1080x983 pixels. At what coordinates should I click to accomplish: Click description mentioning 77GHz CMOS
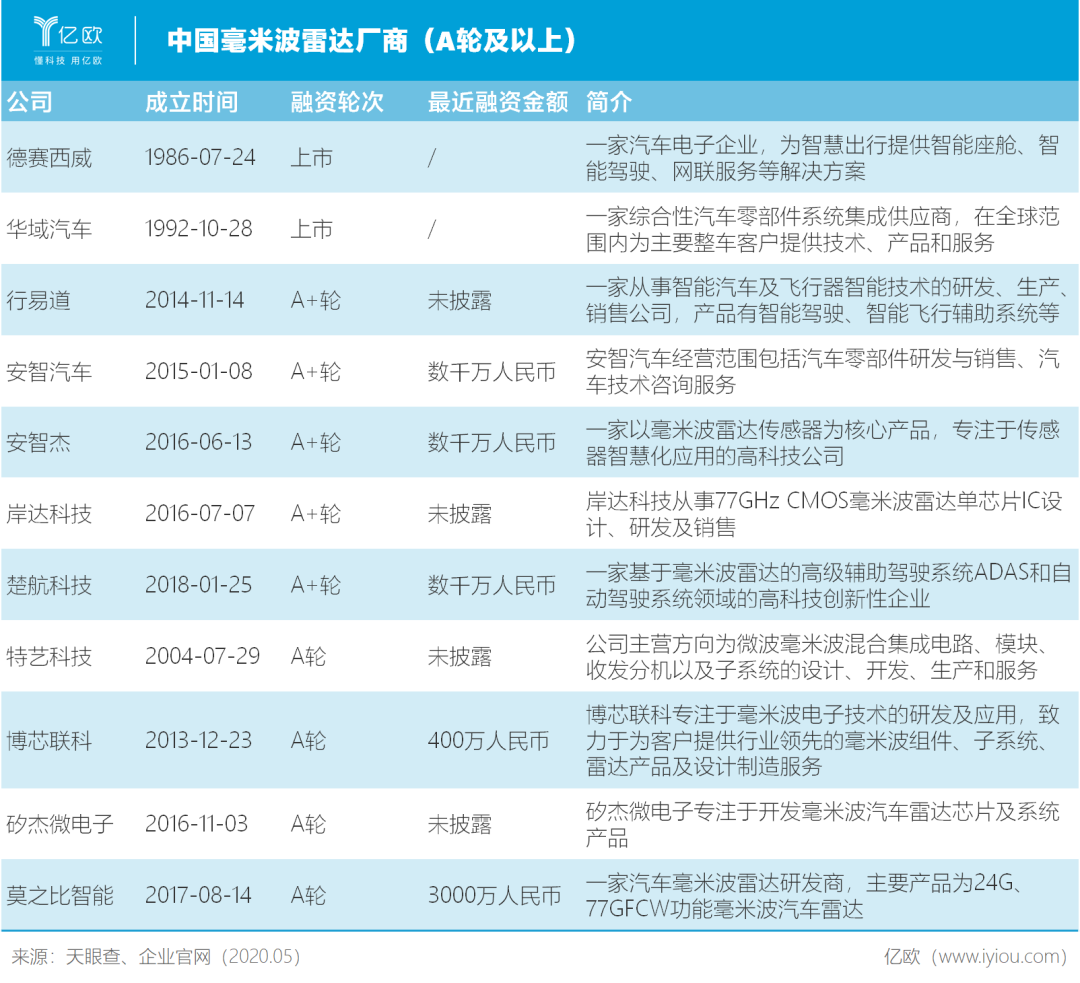pos(824,514)
